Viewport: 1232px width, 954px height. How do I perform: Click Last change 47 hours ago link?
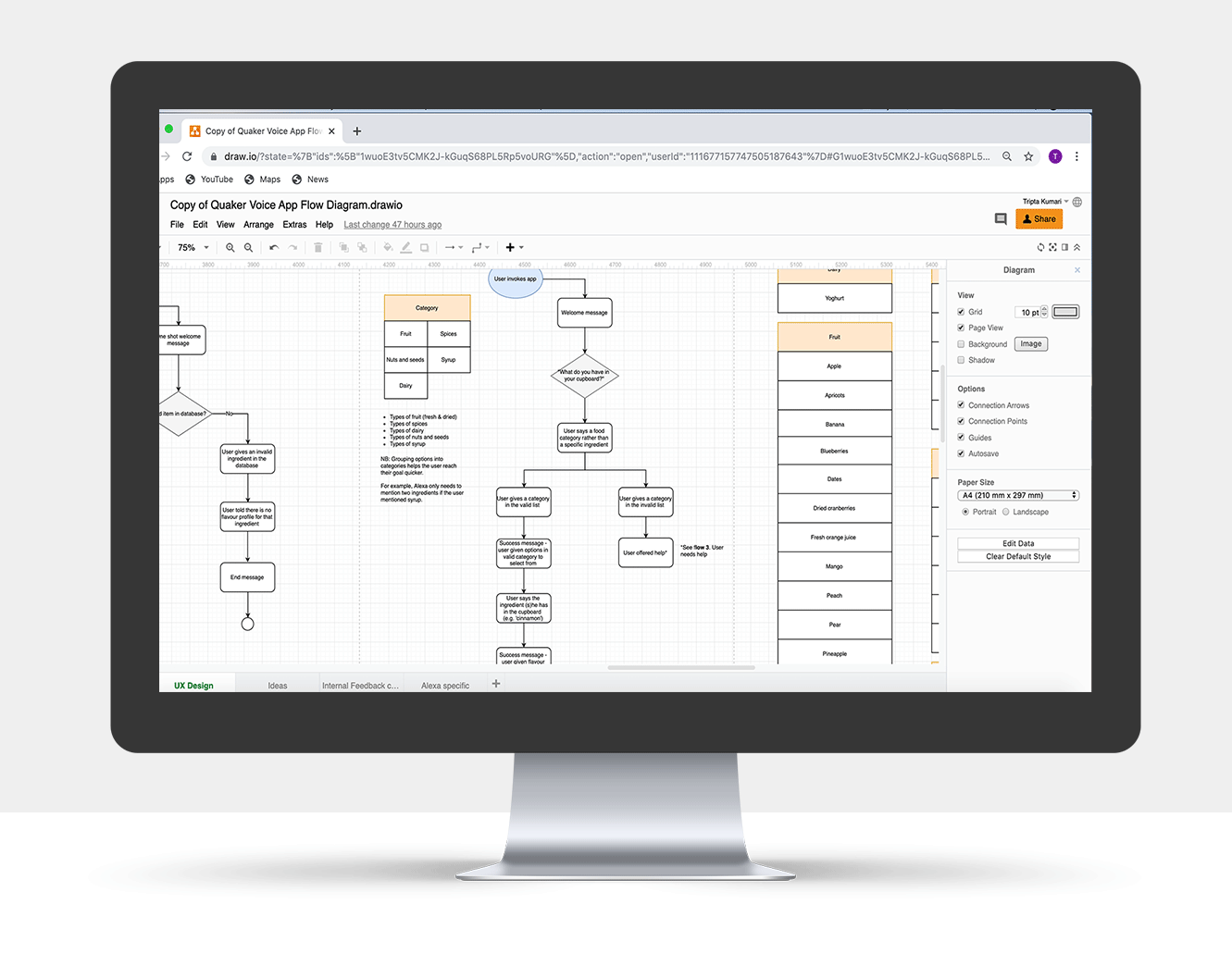click(392, 225)
